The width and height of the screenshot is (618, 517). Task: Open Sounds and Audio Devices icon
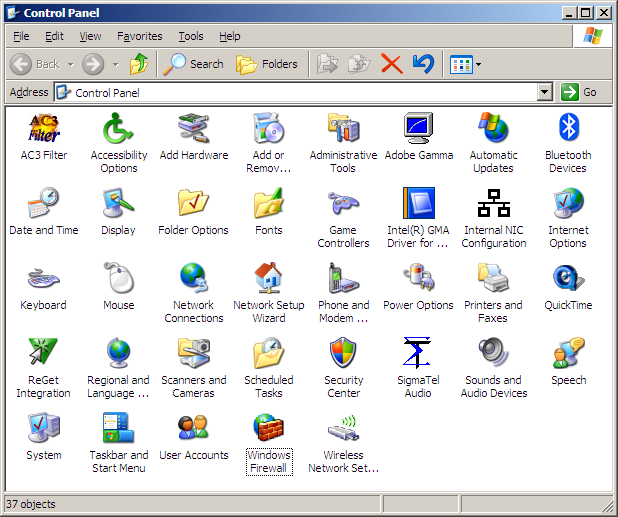493,352
